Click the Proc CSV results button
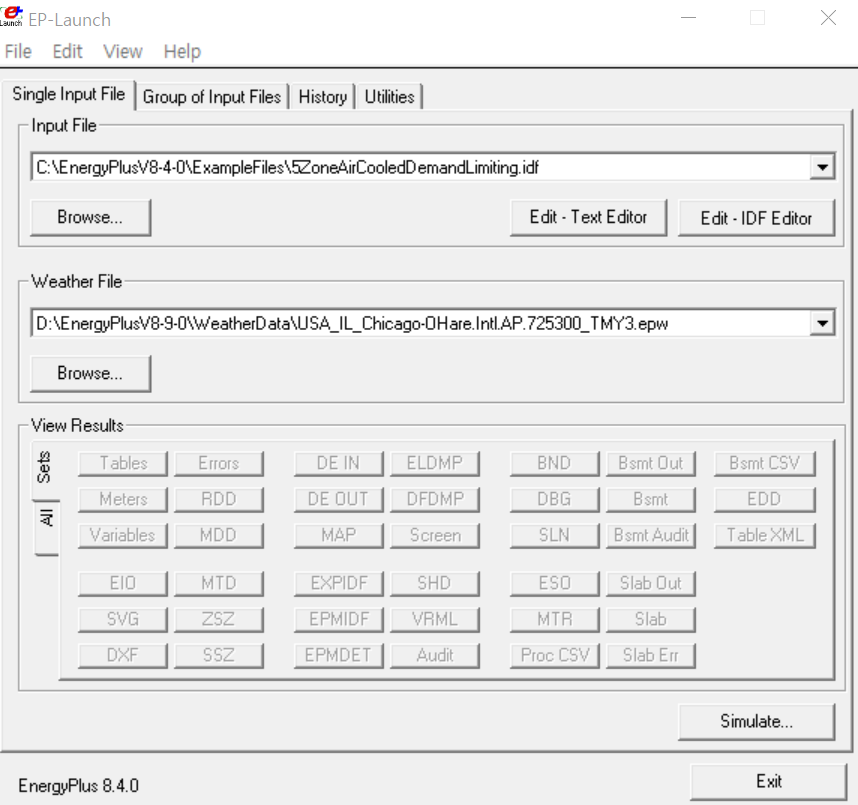The height and width of the screenshot is (805, 858). [x=554, y=656]
